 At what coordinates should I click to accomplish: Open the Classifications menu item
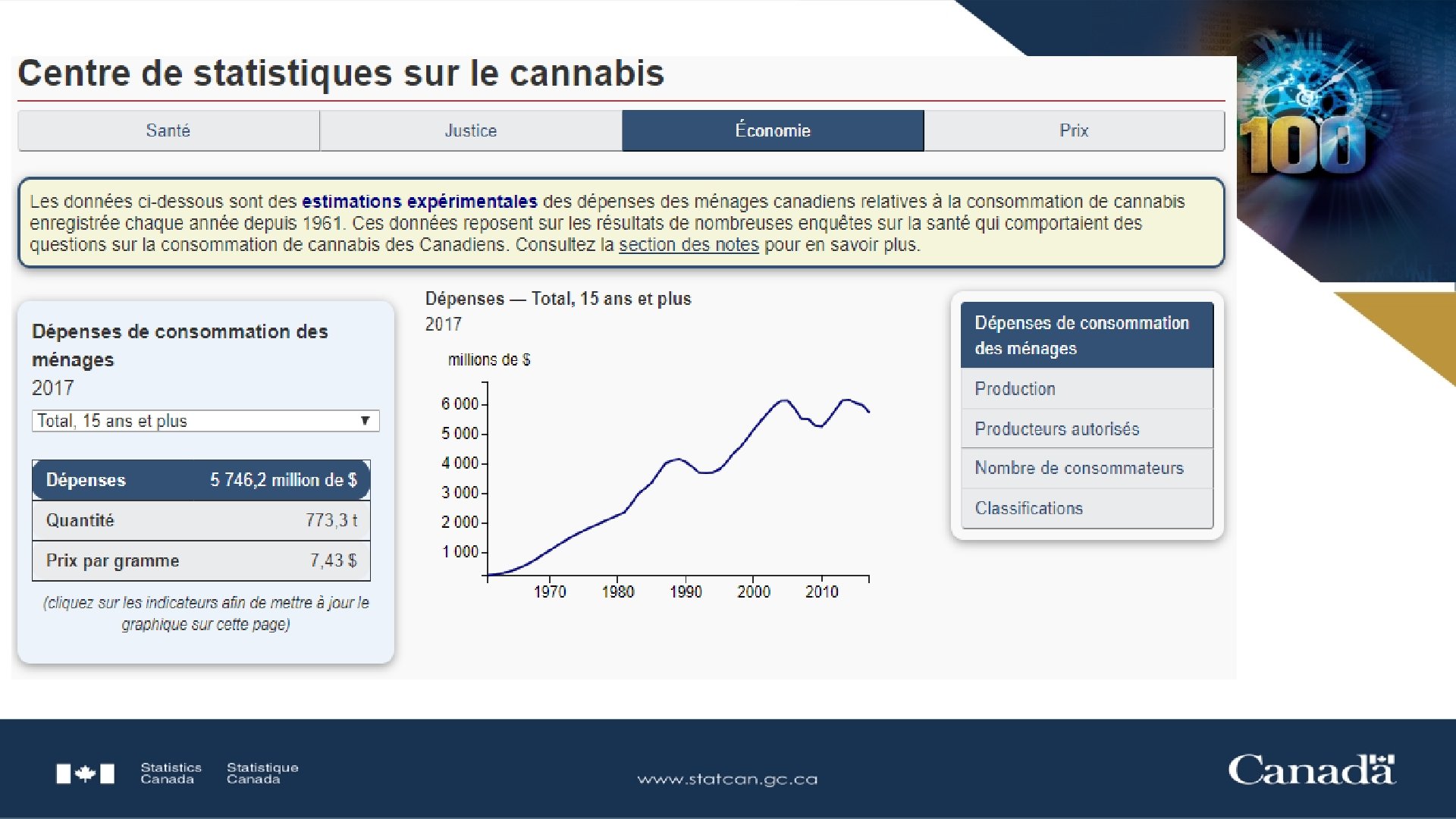click(x=1086, y=508)
